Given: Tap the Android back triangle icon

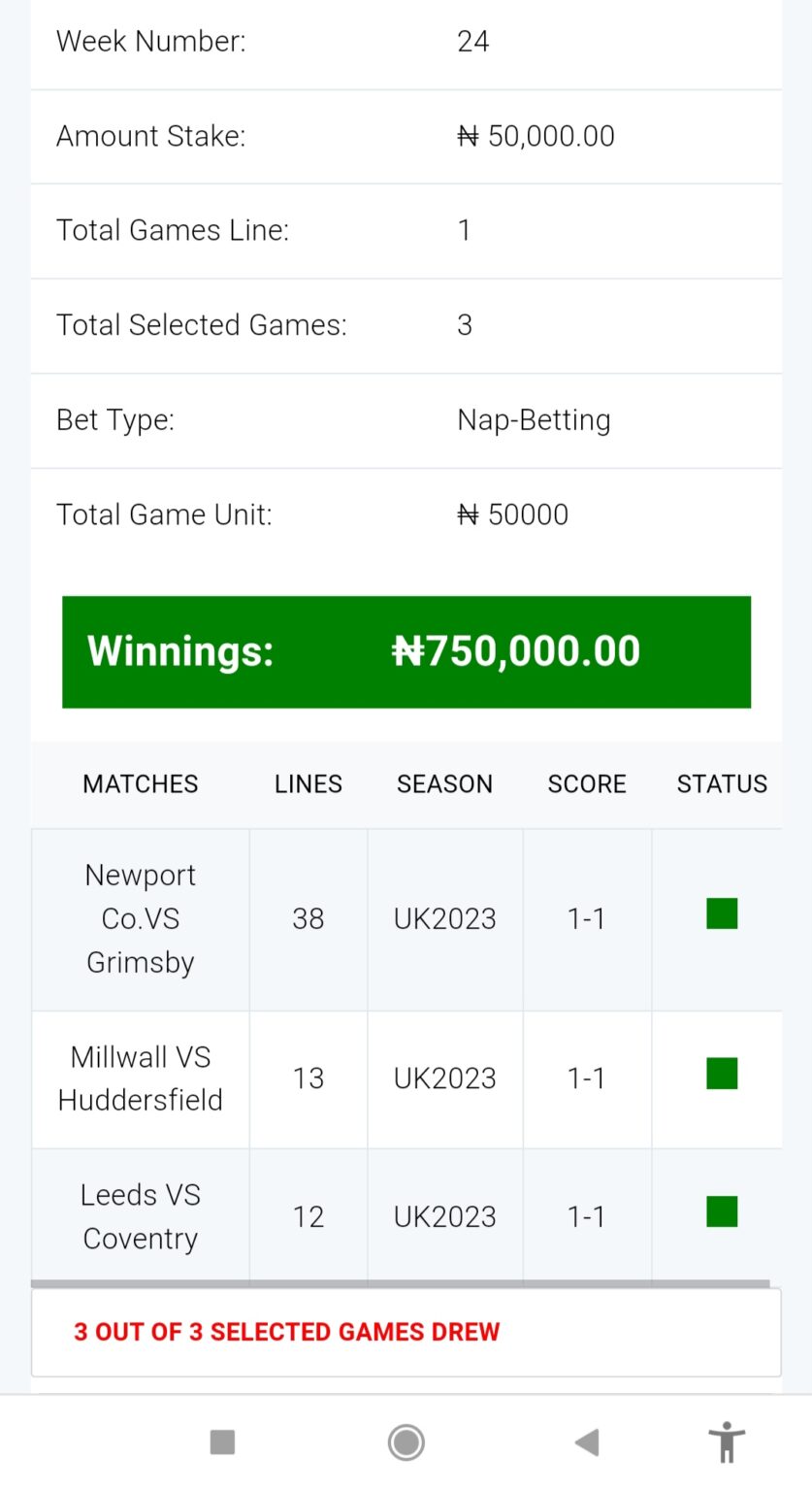Looking at the screenshot, I should click(x=586, y=1442).
